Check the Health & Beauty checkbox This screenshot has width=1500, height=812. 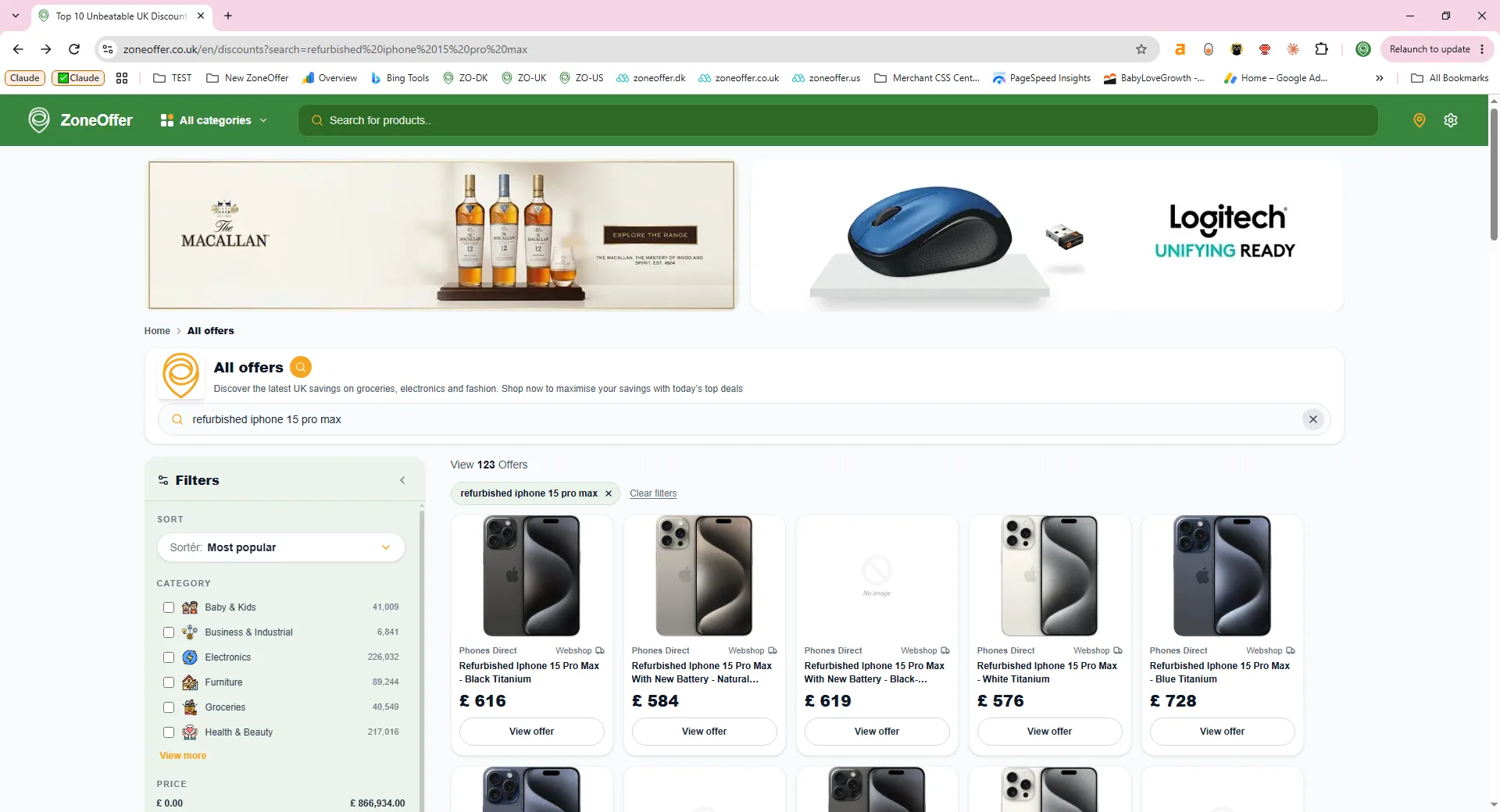169,732
